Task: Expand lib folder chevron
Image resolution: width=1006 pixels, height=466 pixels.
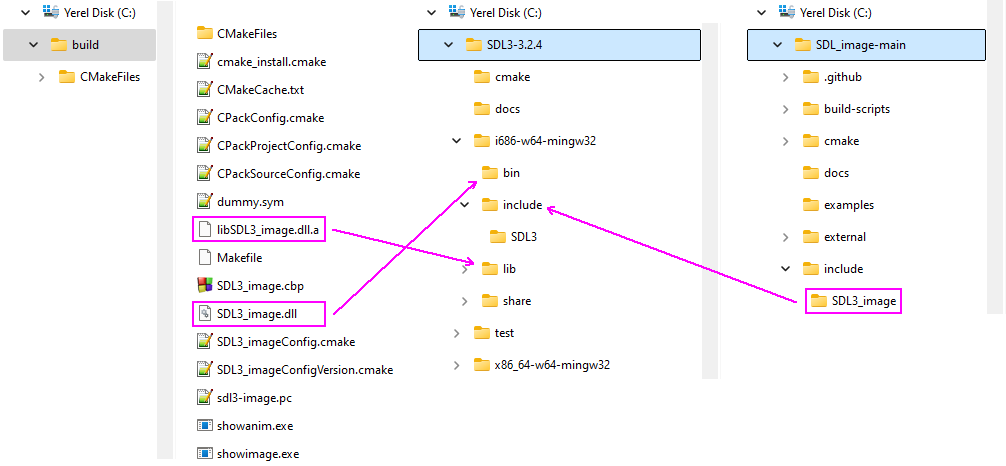Action: (465, 269)
